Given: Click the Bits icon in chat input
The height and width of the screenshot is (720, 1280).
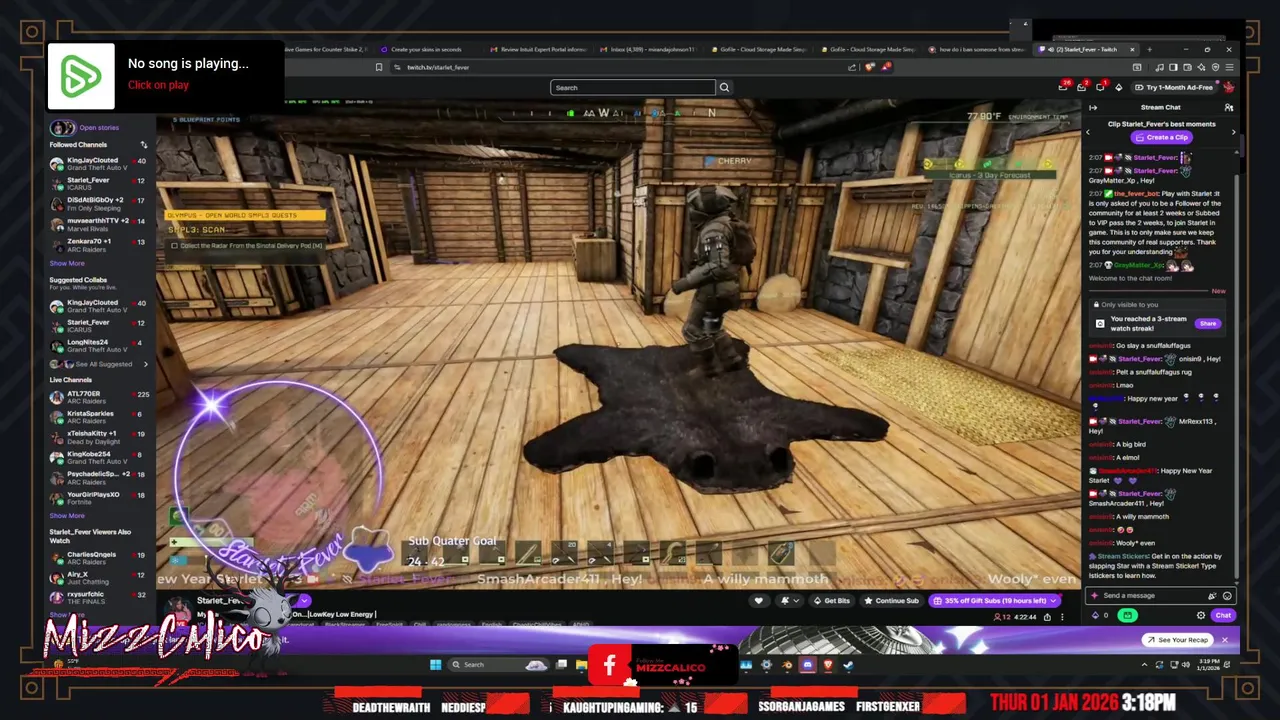Looking at the screenshot, I should coord(1211,596).
